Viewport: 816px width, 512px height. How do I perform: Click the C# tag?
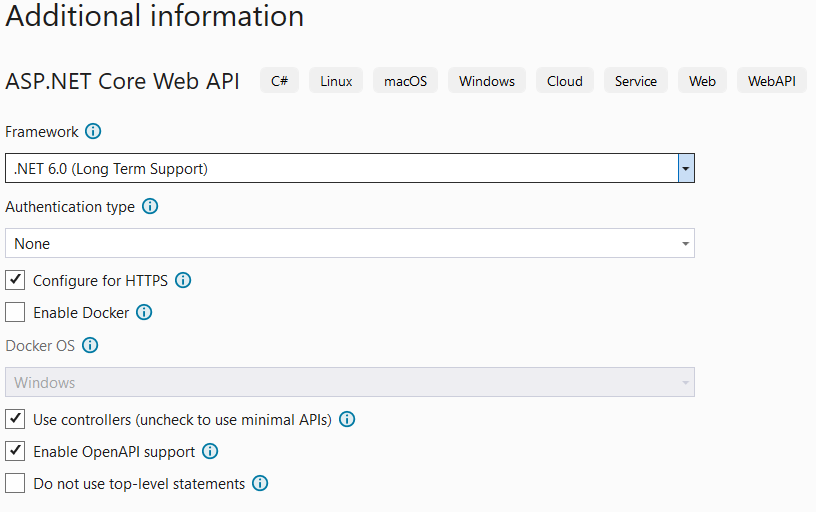[279, 81]
